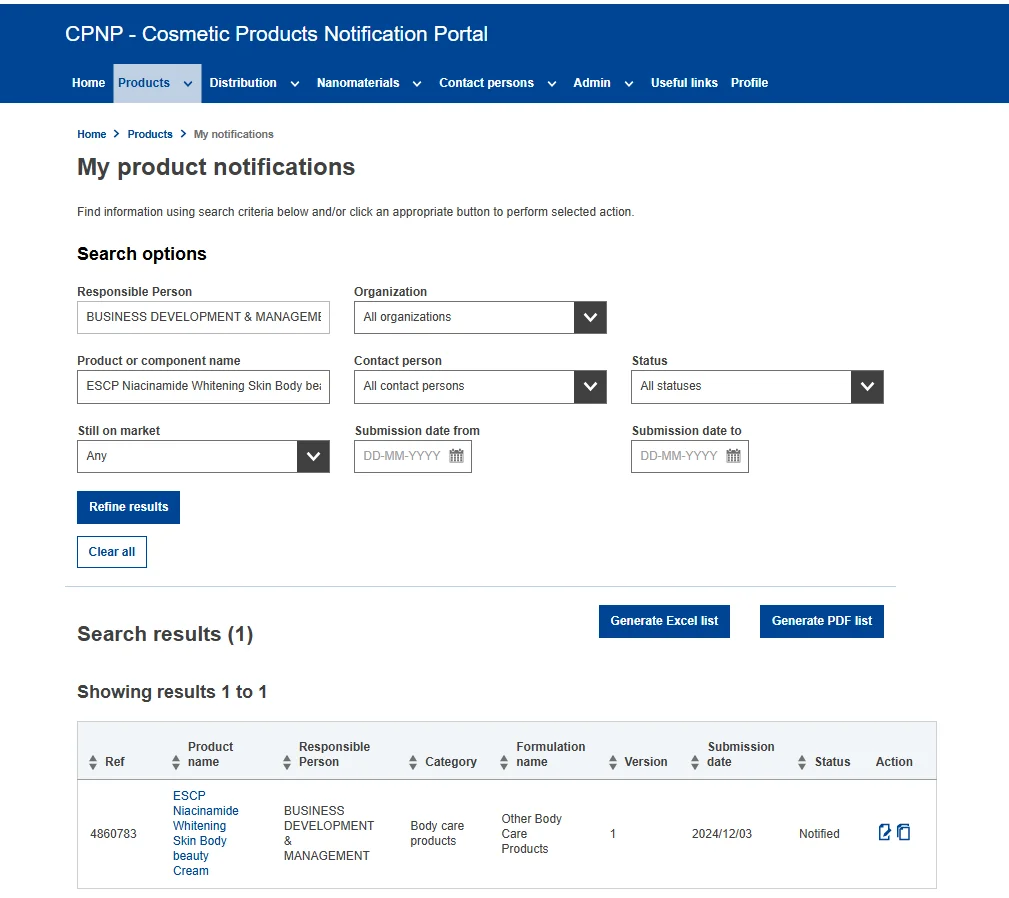Image resolution: width=1009 pixels, height=898 pixels.
Task: Sort by Product name column arrows
Action: pyautogui.click(x=176, y=762)
